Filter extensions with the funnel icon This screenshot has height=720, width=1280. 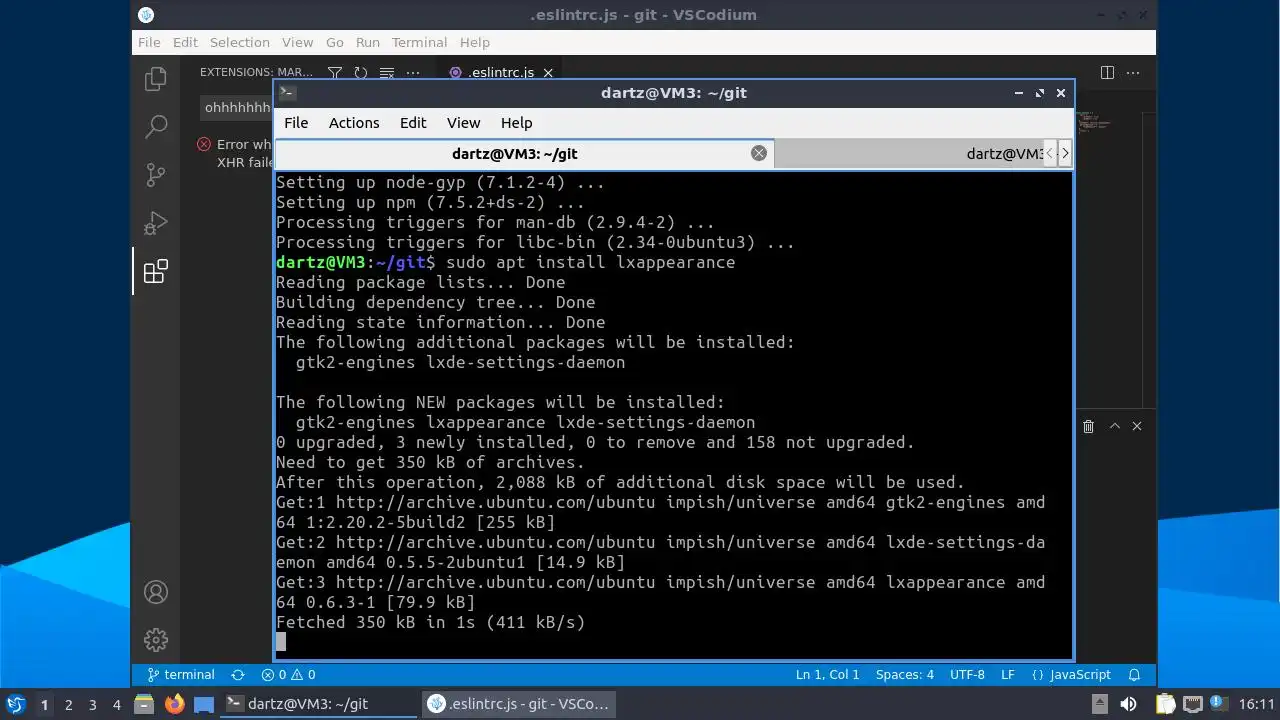[335, 72]
